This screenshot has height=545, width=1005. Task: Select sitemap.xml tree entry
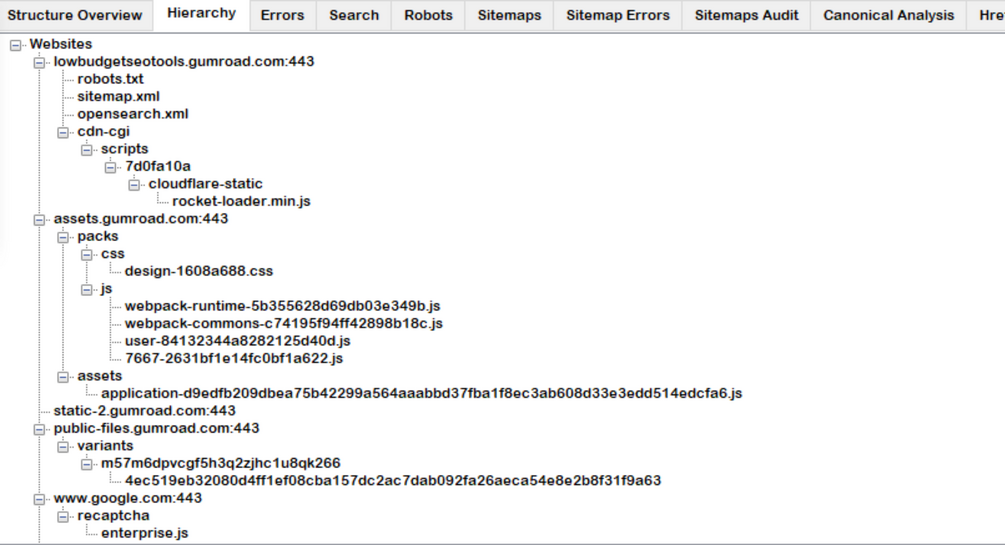click(119, 96)
